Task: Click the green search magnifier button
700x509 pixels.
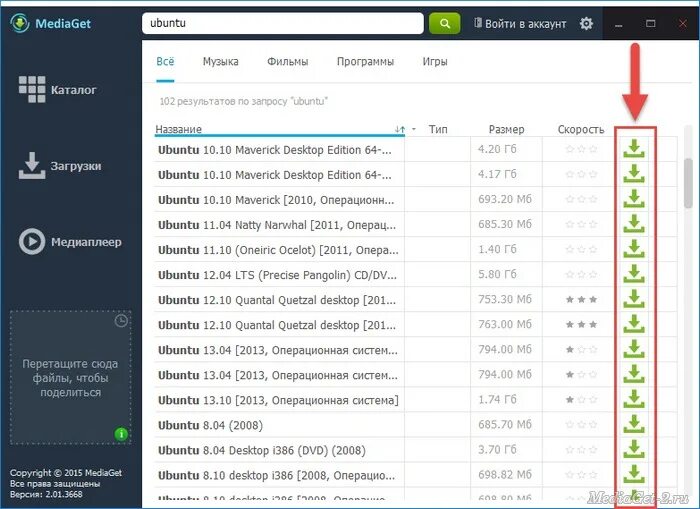Action: click(x=444, y=23)
